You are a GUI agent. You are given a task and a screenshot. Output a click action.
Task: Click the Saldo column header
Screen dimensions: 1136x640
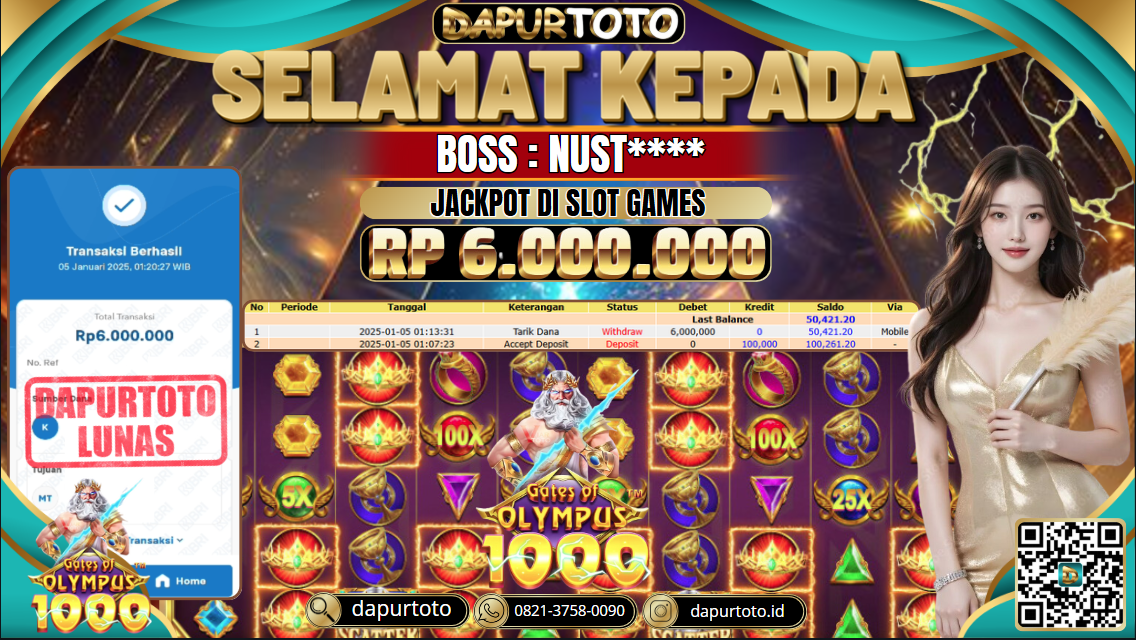[830, 307]
